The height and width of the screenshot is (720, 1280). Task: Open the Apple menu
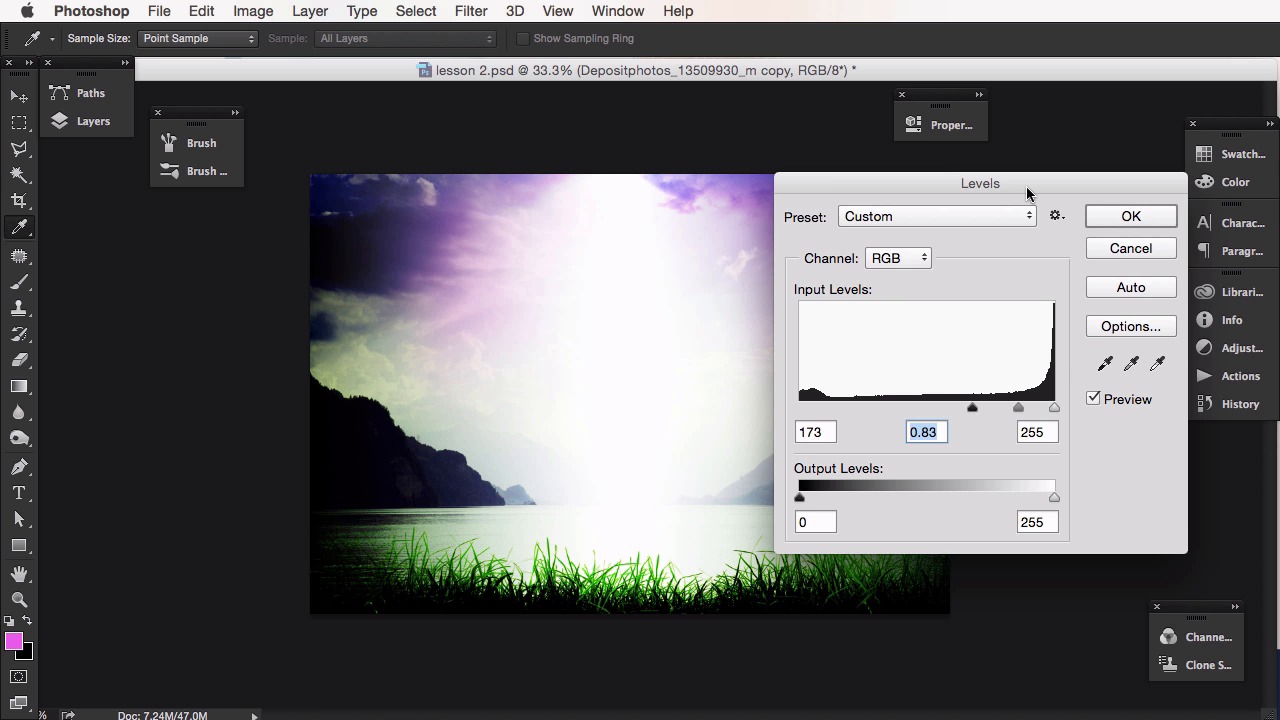[27, 11]
